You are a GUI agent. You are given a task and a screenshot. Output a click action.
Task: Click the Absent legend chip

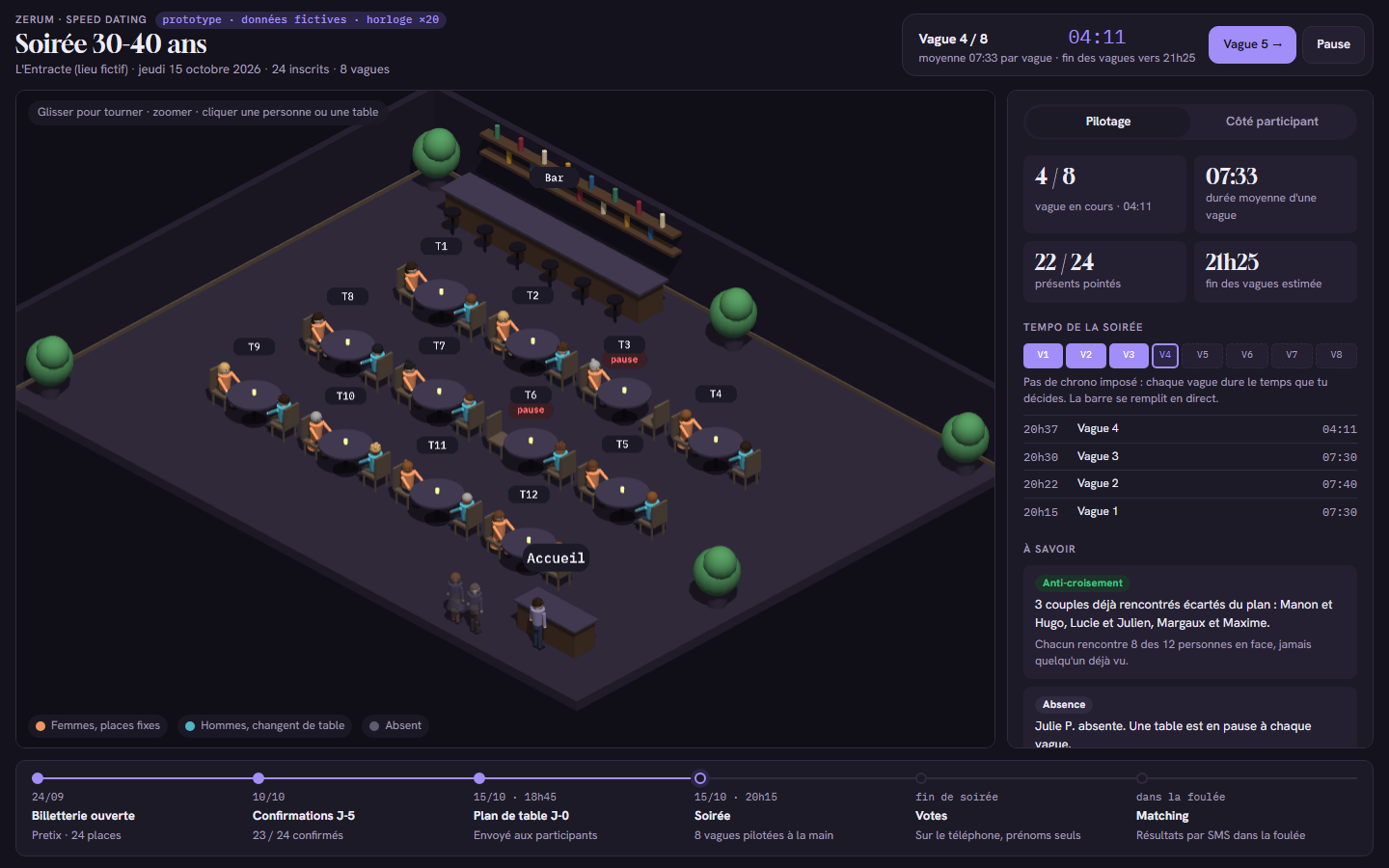pos(396,726)
